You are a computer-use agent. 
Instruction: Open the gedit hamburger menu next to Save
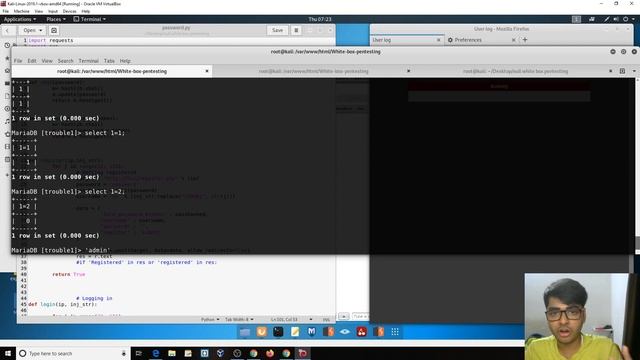tap(296, 30)
